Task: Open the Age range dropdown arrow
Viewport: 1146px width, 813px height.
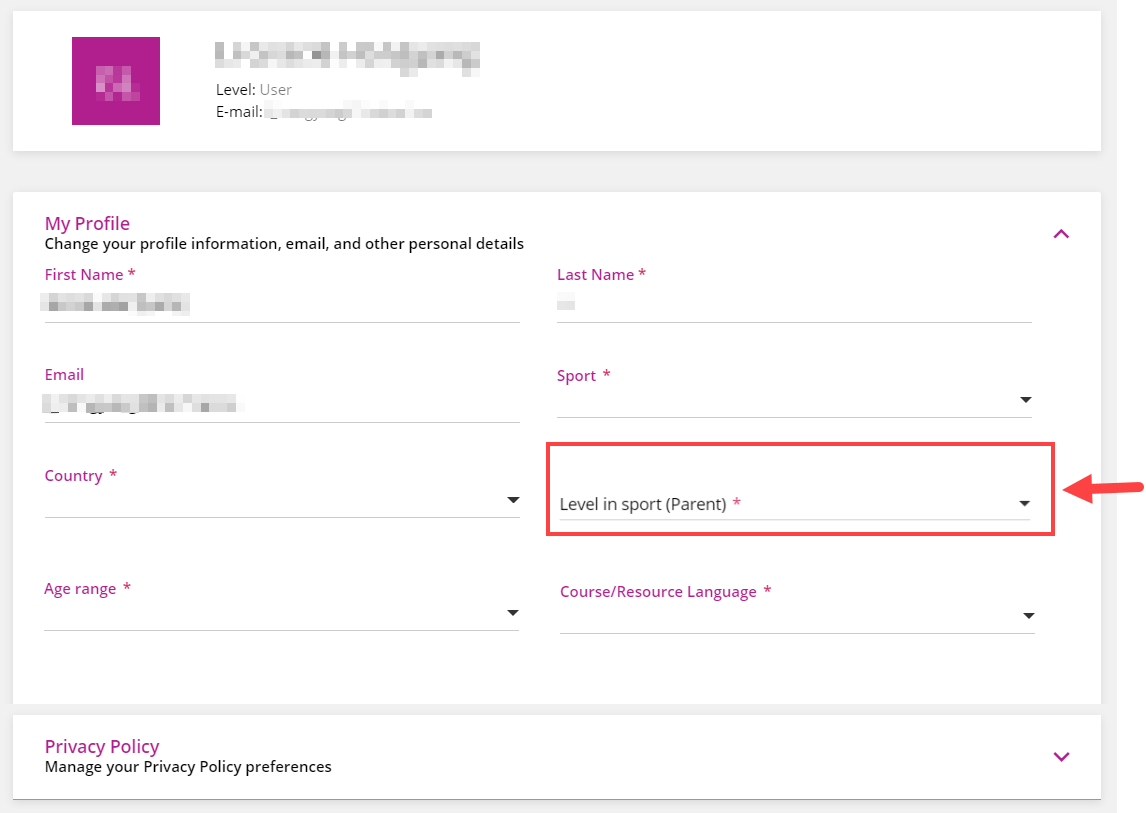Action: coord(512,613)
